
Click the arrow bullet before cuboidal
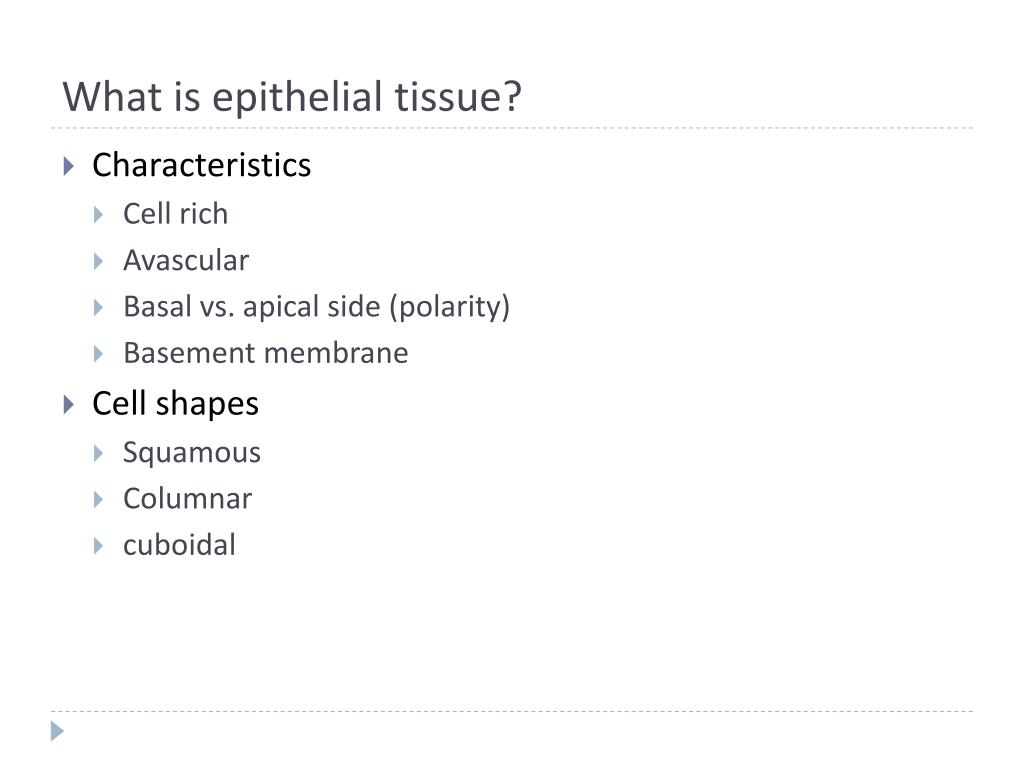[98, 546]
